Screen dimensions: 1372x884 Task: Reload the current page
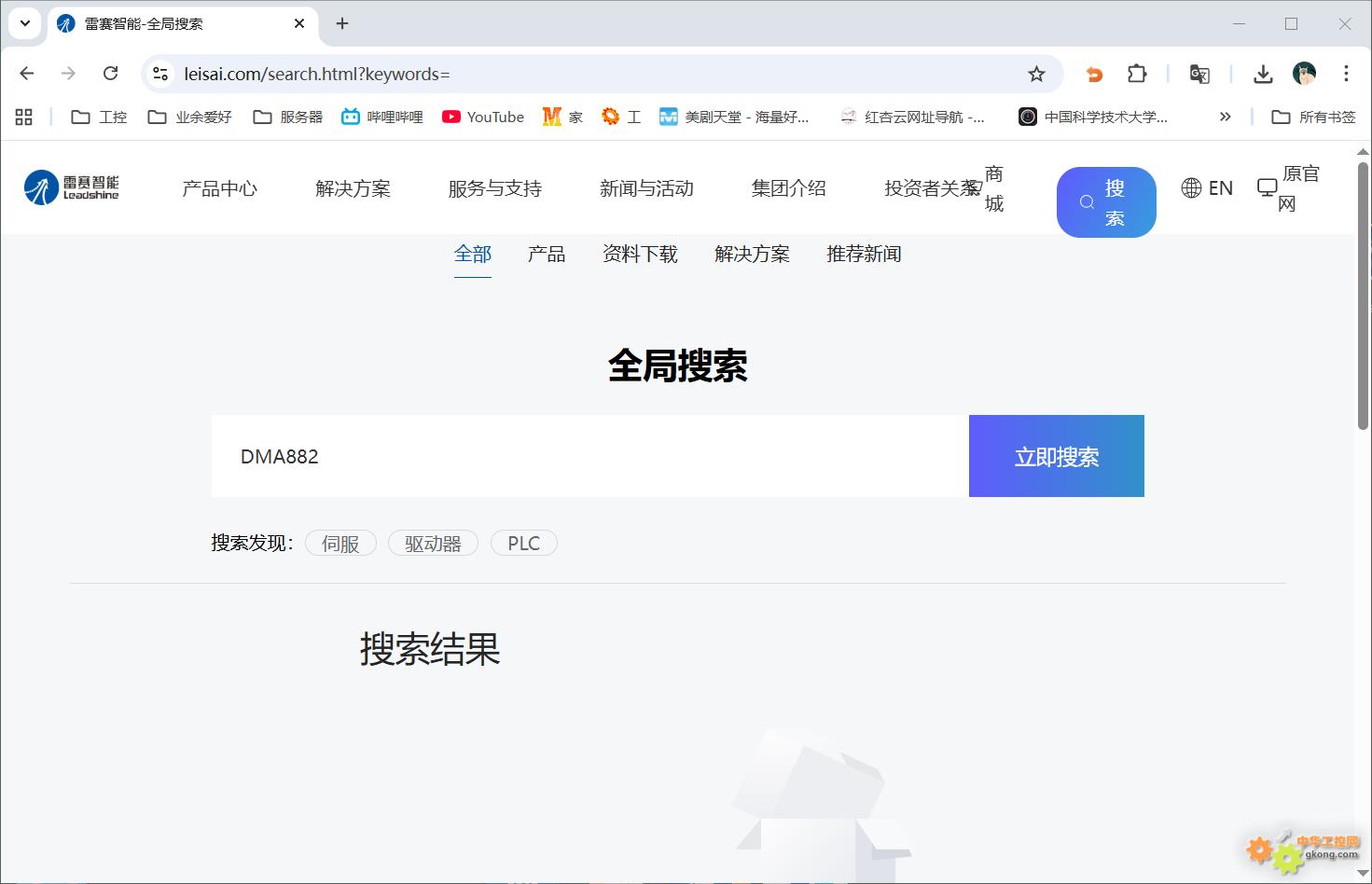[110, 74]
